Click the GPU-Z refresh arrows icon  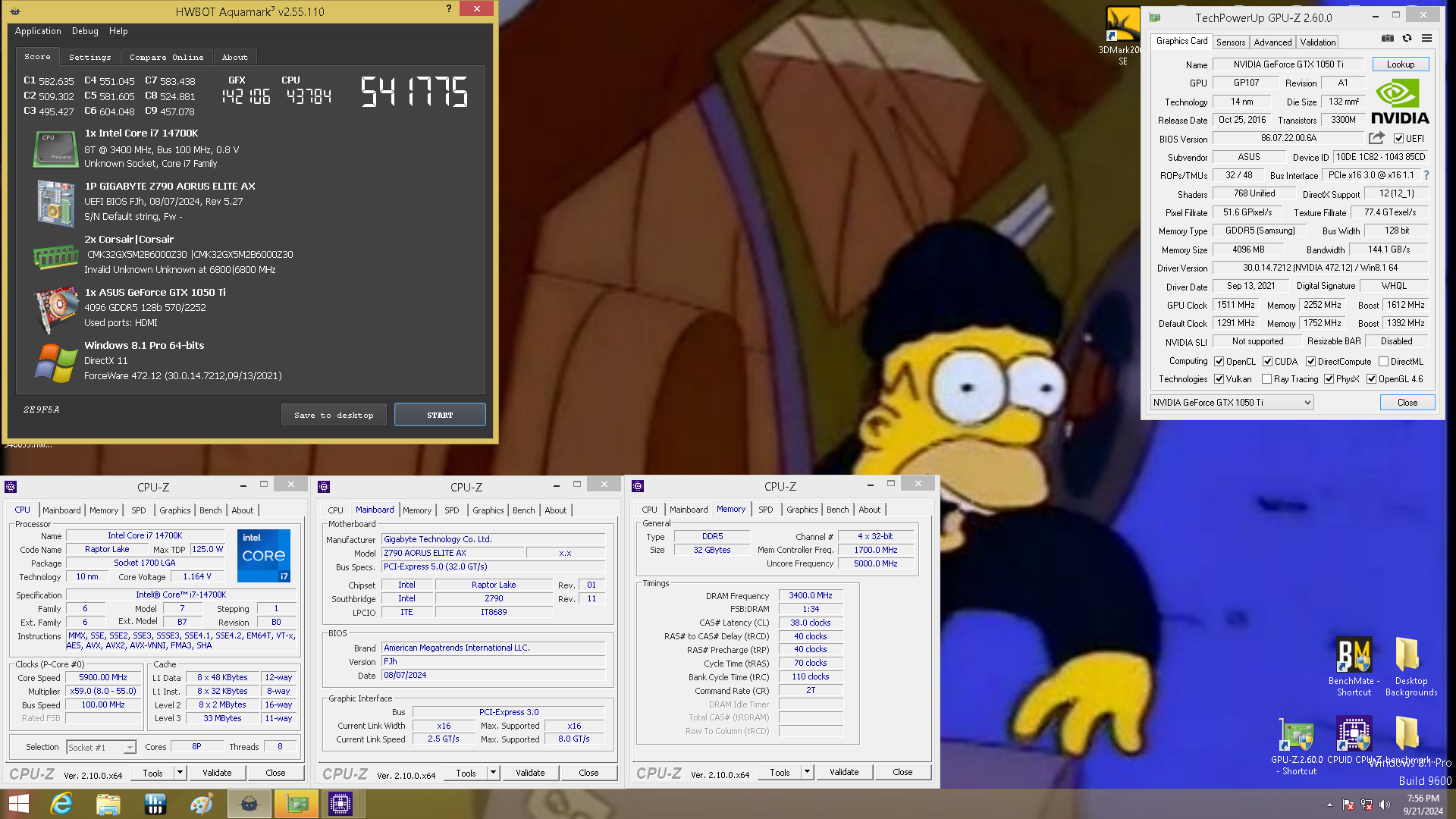pyautogui.click(x=1407, y=38)
